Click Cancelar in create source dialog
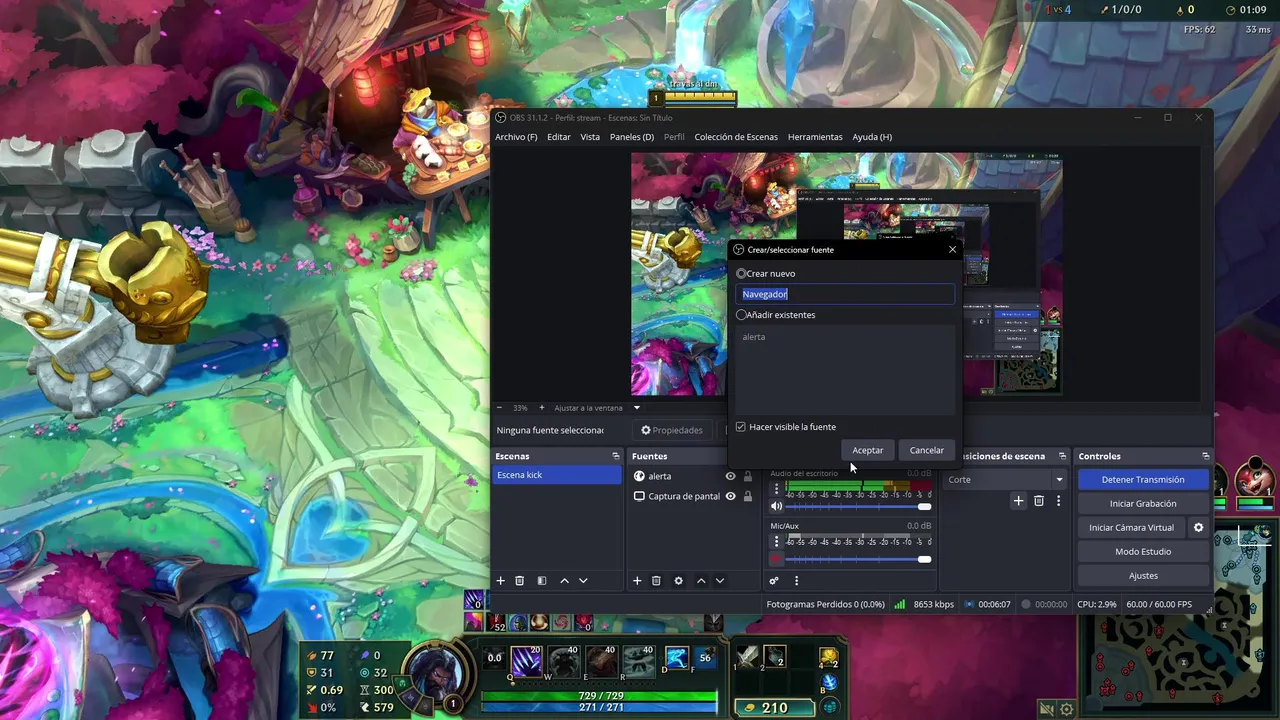Viewport: 1280px width, 720px height. pyautogui.click(x=927, y=450)
